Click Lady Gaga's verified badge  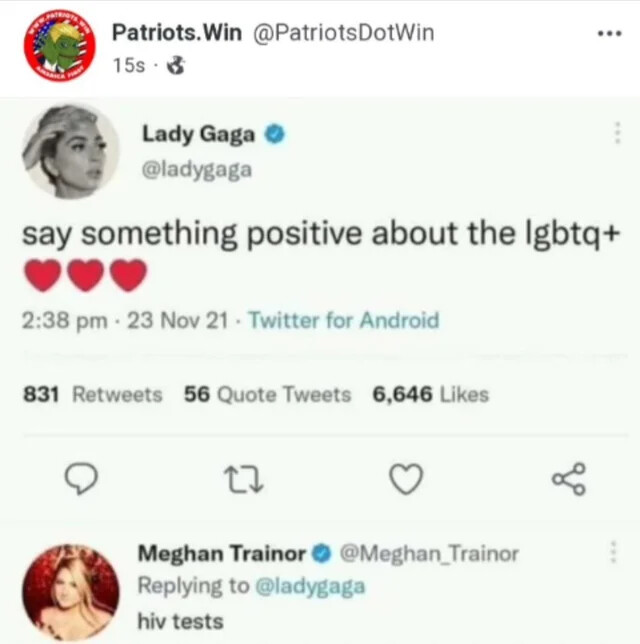coord(274,134)
